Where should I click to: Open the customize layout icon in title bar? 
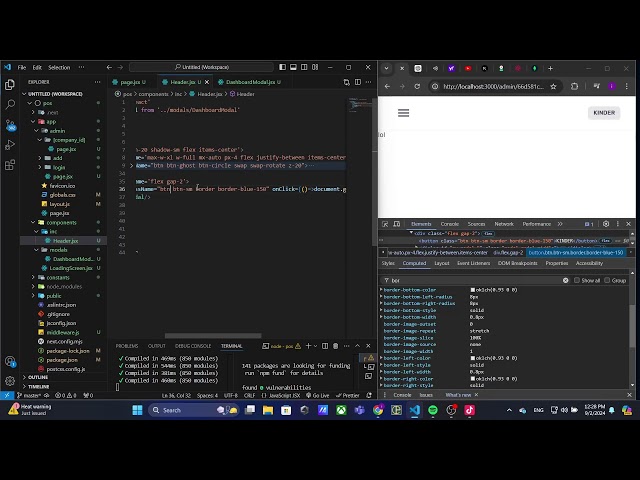[x=315, y=67]
